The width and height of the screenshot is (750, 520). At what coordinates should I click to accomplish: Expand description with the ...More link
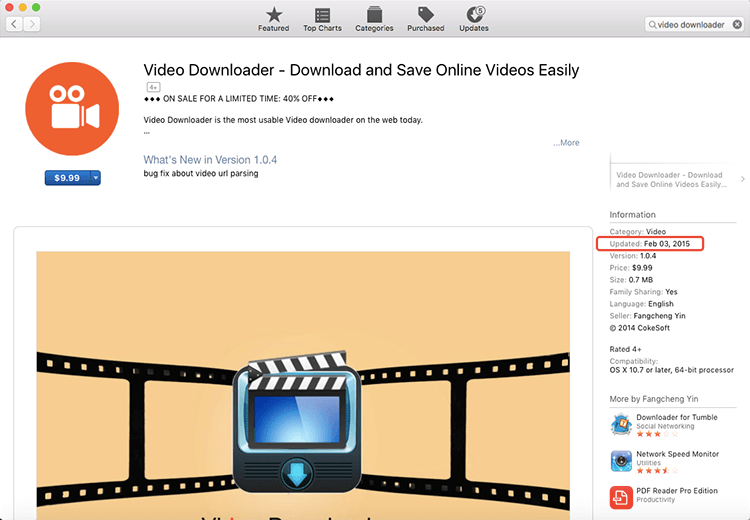pyautogui.click(x=566, y=143)
